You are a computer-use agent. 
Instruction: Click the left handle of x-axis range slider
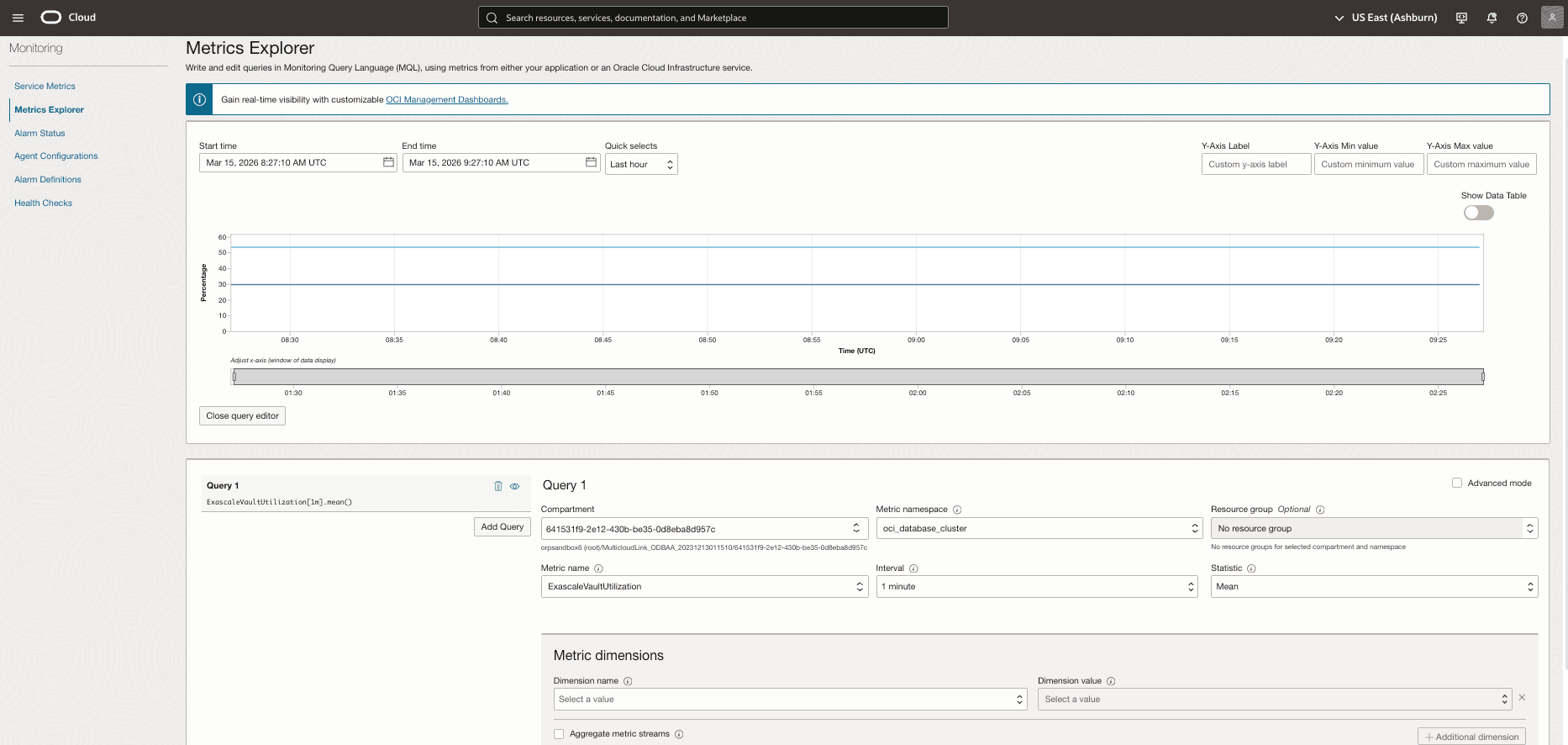coord(234,377)
